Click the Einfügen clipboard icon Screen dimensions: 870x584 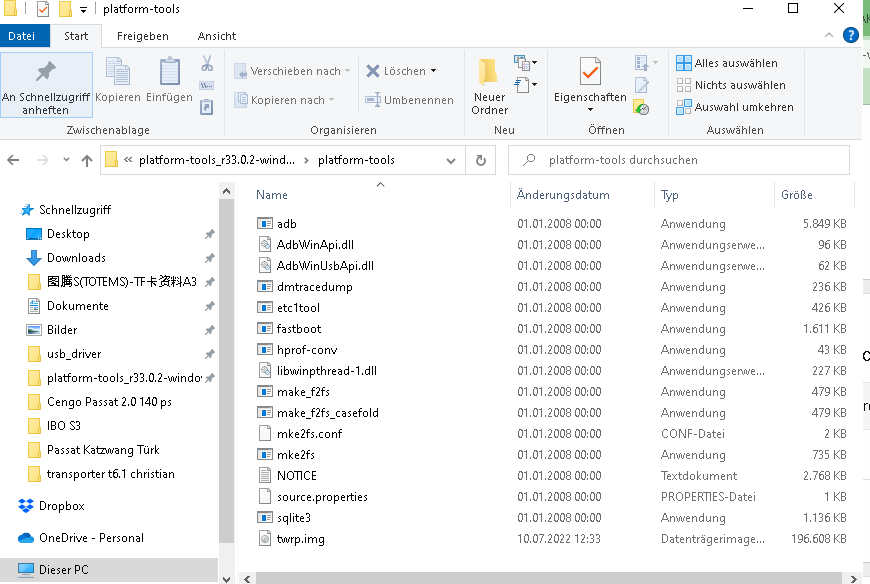[x=169, y=80]
